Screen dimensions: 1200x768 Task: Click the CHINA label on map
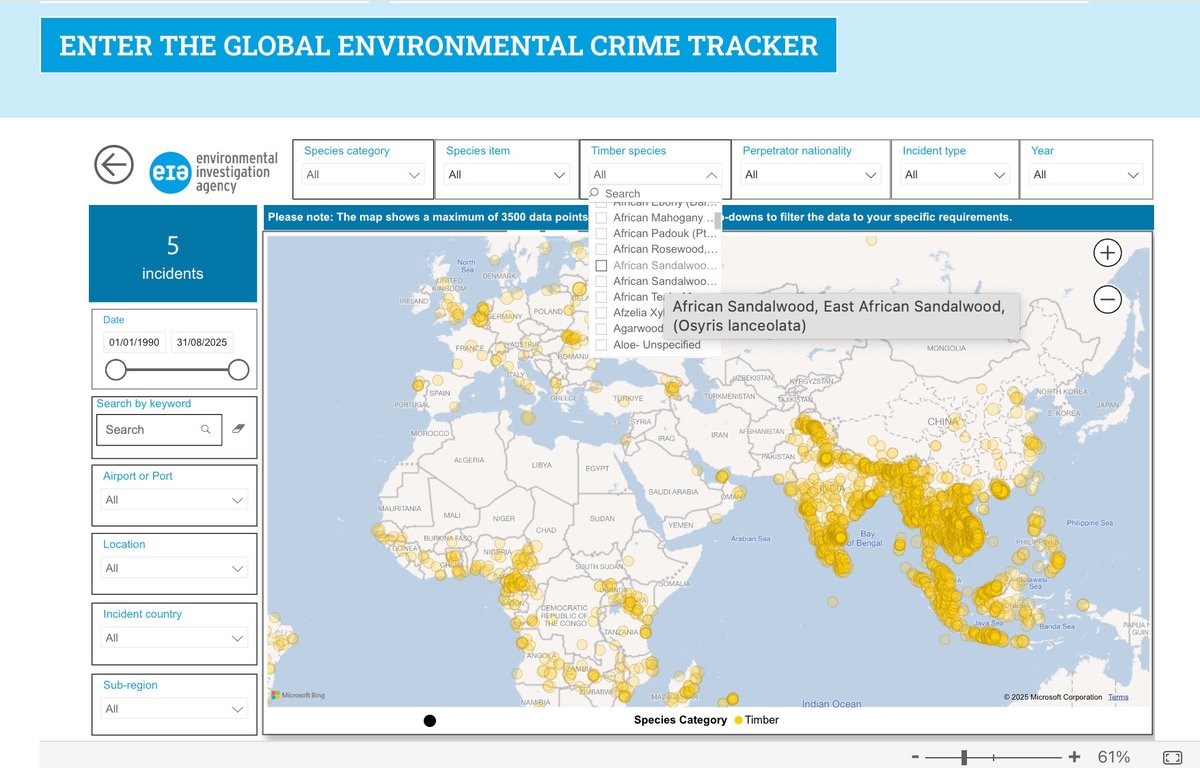point(942,422)
